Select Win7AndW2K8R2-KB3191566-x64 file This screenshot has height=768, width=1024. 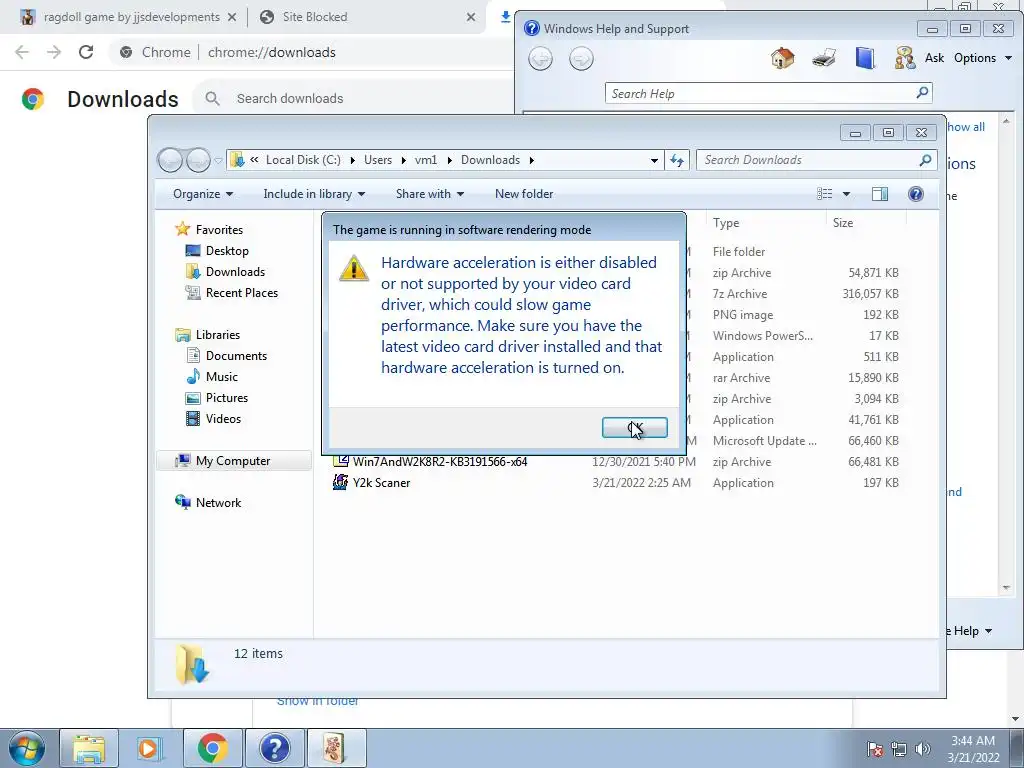(x=440, y=462)
